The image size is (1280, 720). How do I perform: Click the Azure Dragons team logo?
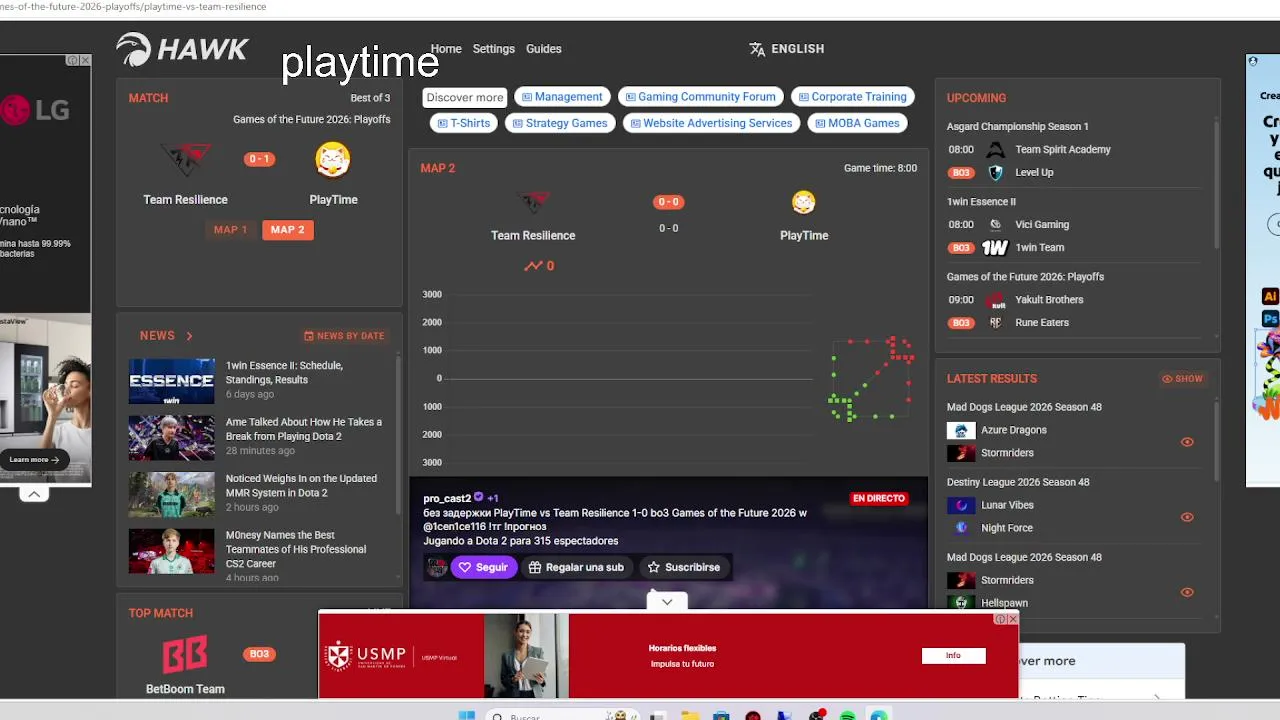961,431
